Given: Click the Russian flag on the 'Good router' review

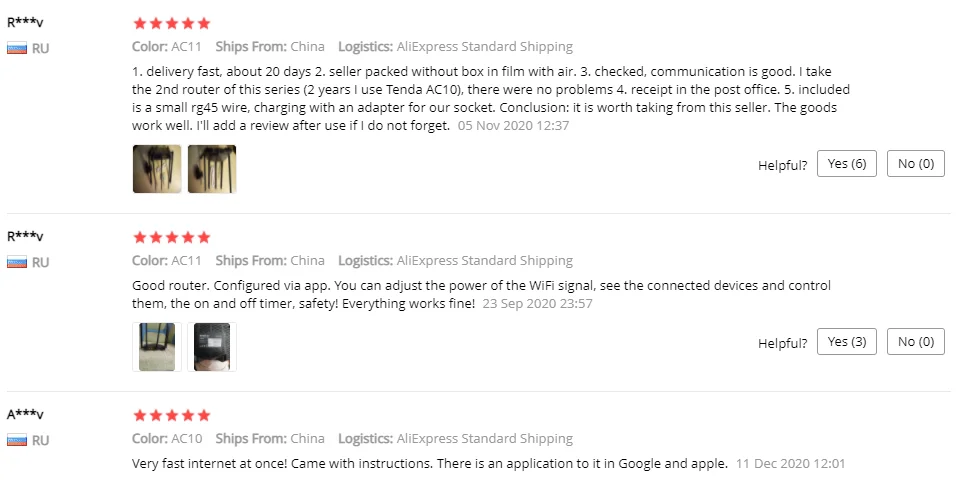Looking at the screenshot, I should point(17,263).
